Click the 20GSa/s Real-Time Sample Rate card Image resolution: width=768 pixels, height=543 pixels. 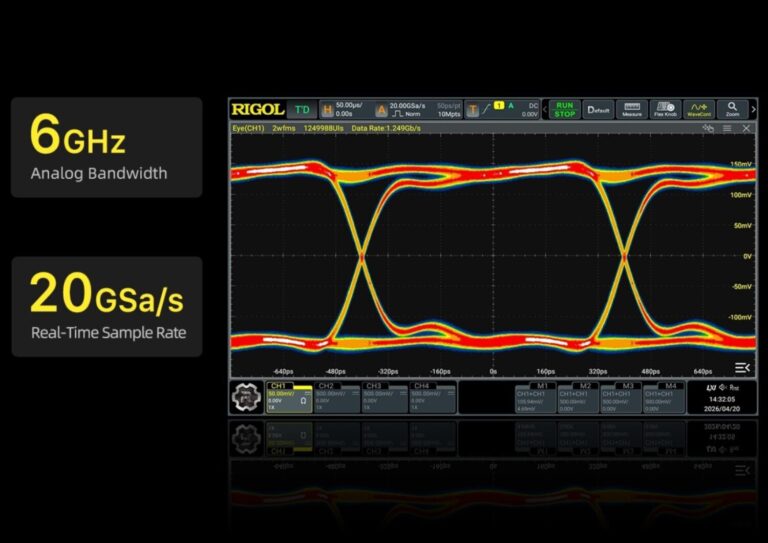pyautogui.click(x=107, y=307)
